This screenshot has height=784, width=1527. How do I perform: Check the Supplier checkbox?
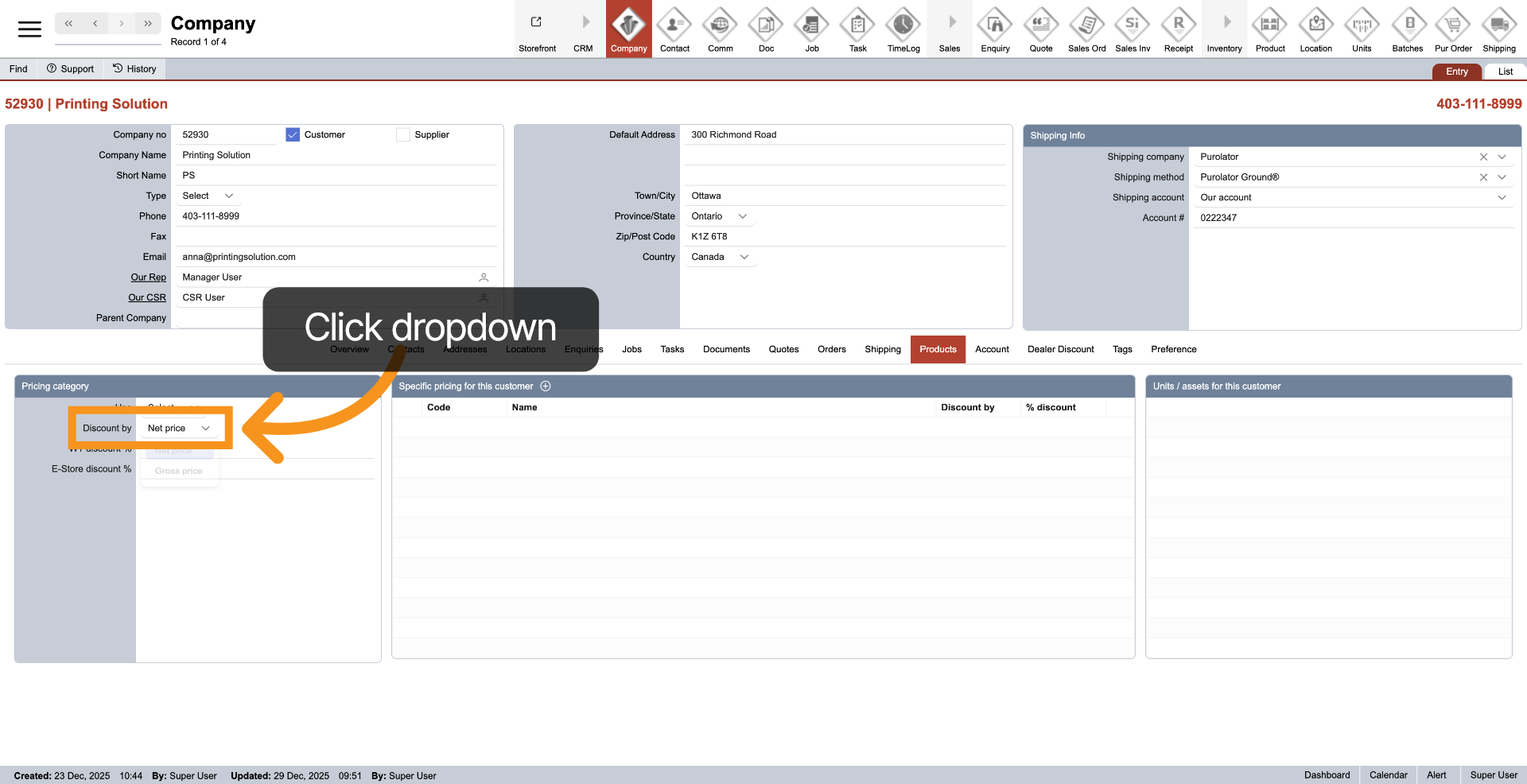403,135
